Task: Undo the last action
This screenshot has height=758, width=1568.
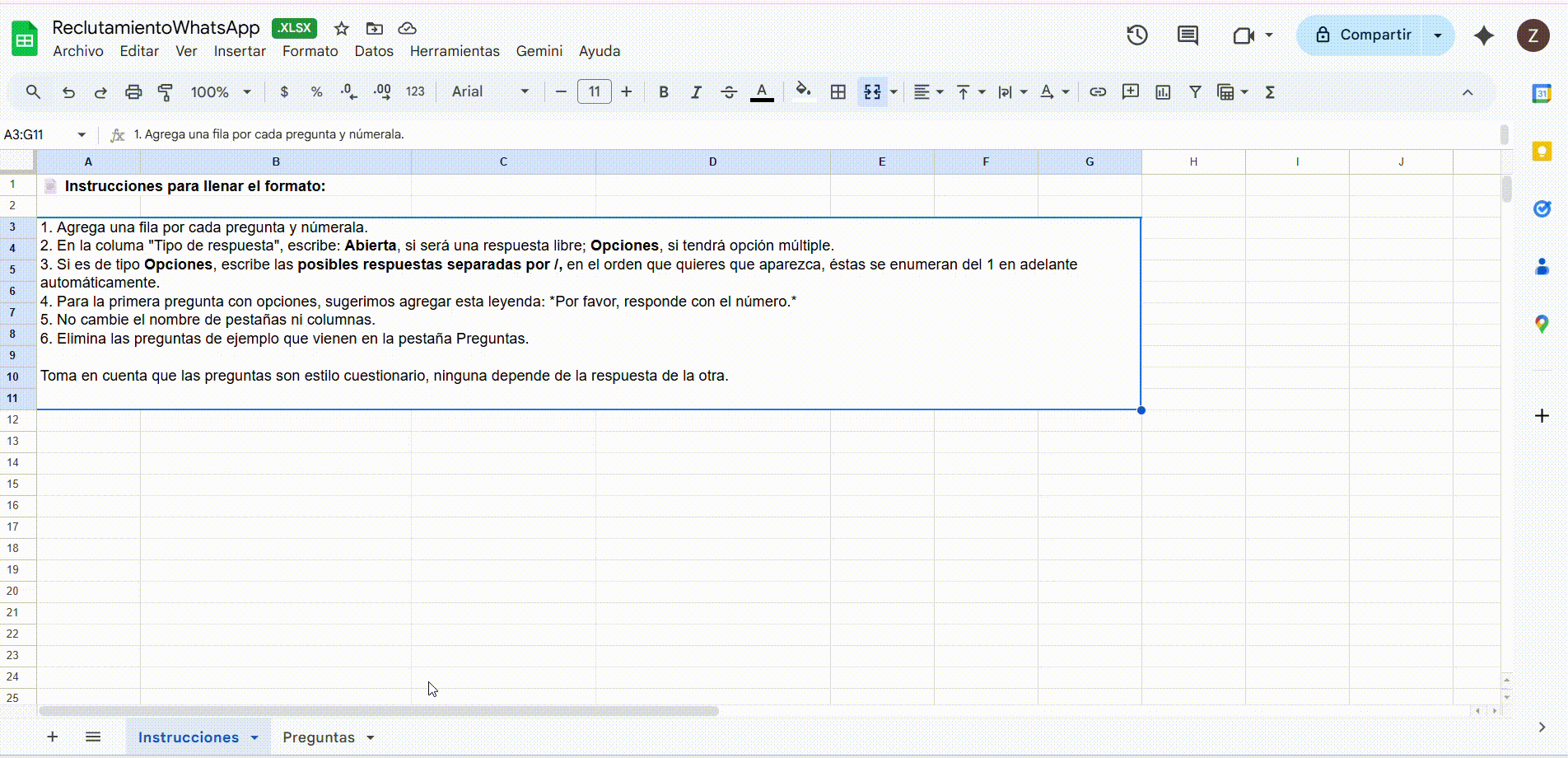Action: pyautogui.click(x=68, y=92)
